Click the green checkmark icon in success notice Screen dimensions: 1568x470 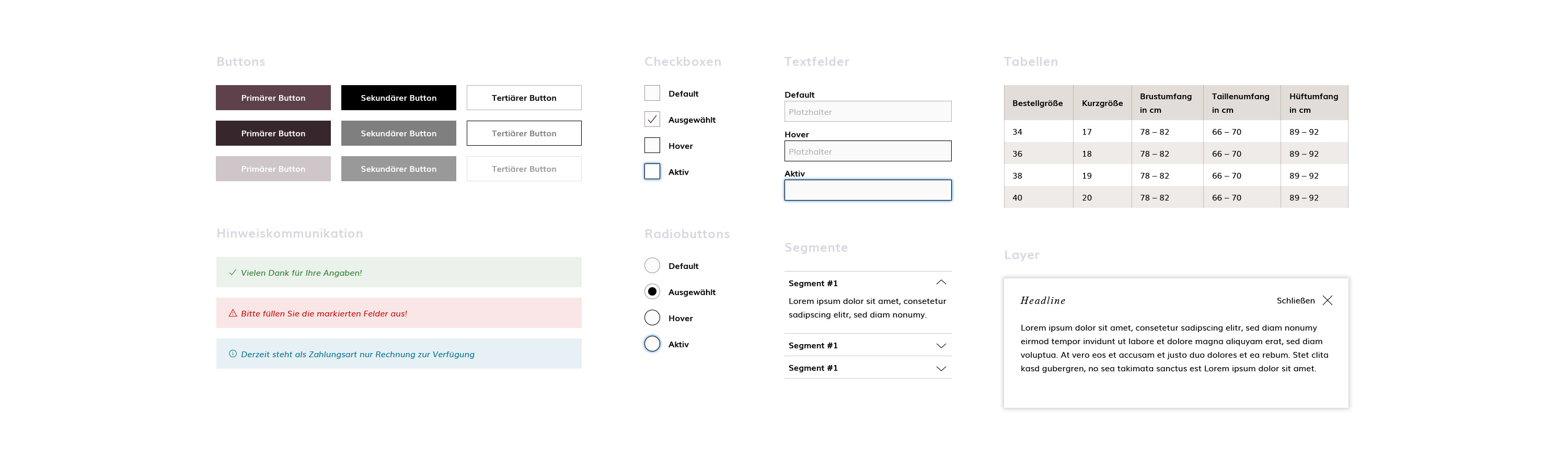click(x=233, y=273)
